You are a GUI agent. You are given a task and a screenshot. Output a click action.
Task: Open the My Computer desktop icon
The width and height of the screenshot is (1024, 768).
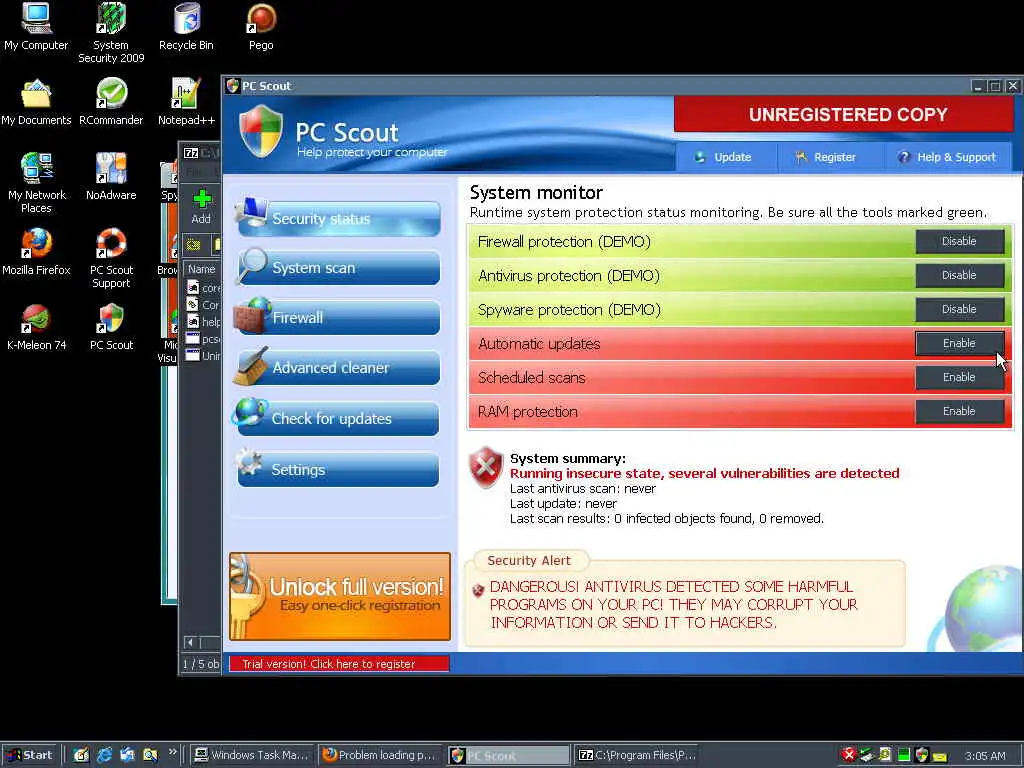point(36,26)
